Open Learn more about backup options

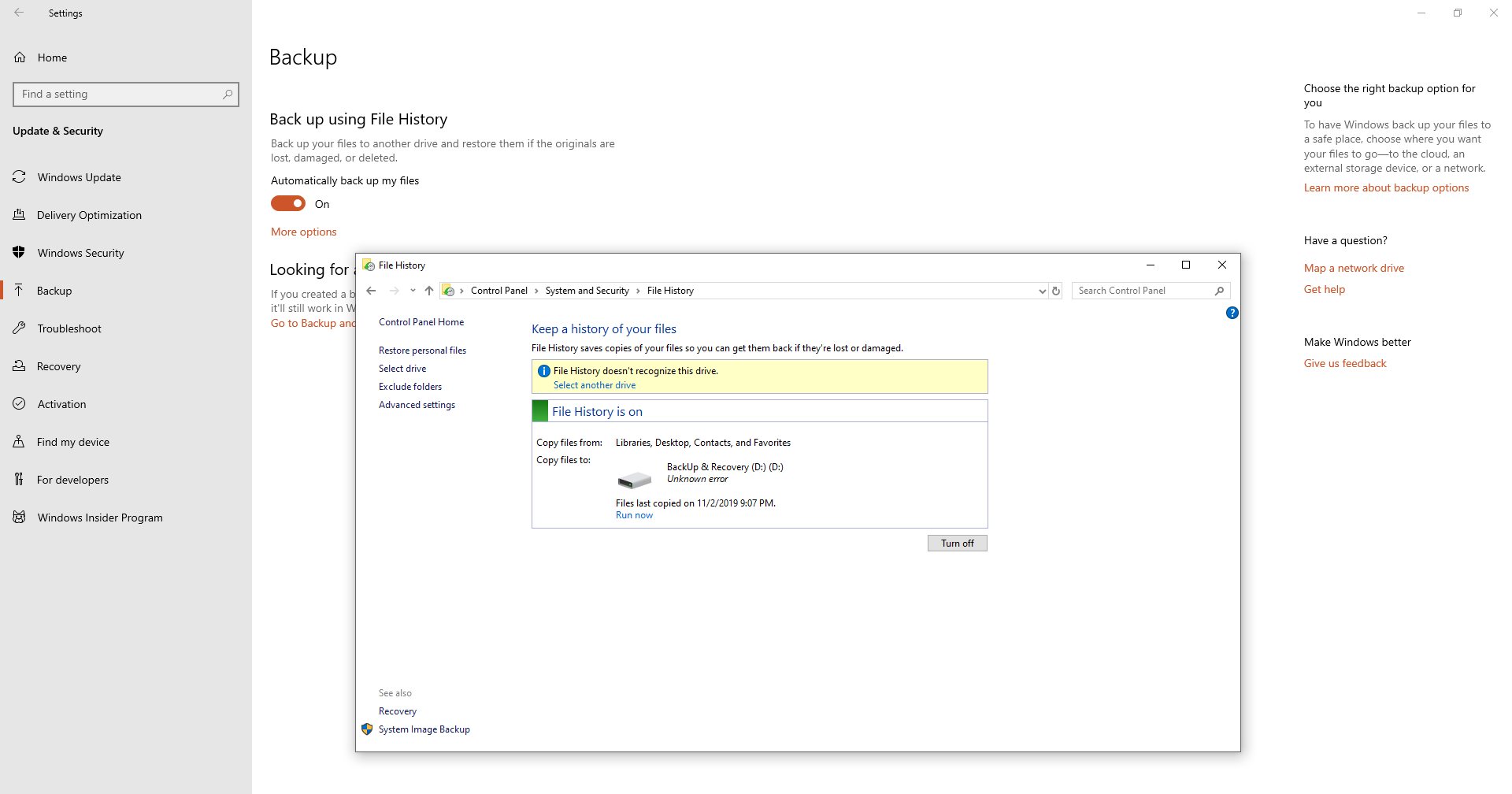coord(1386,187)
